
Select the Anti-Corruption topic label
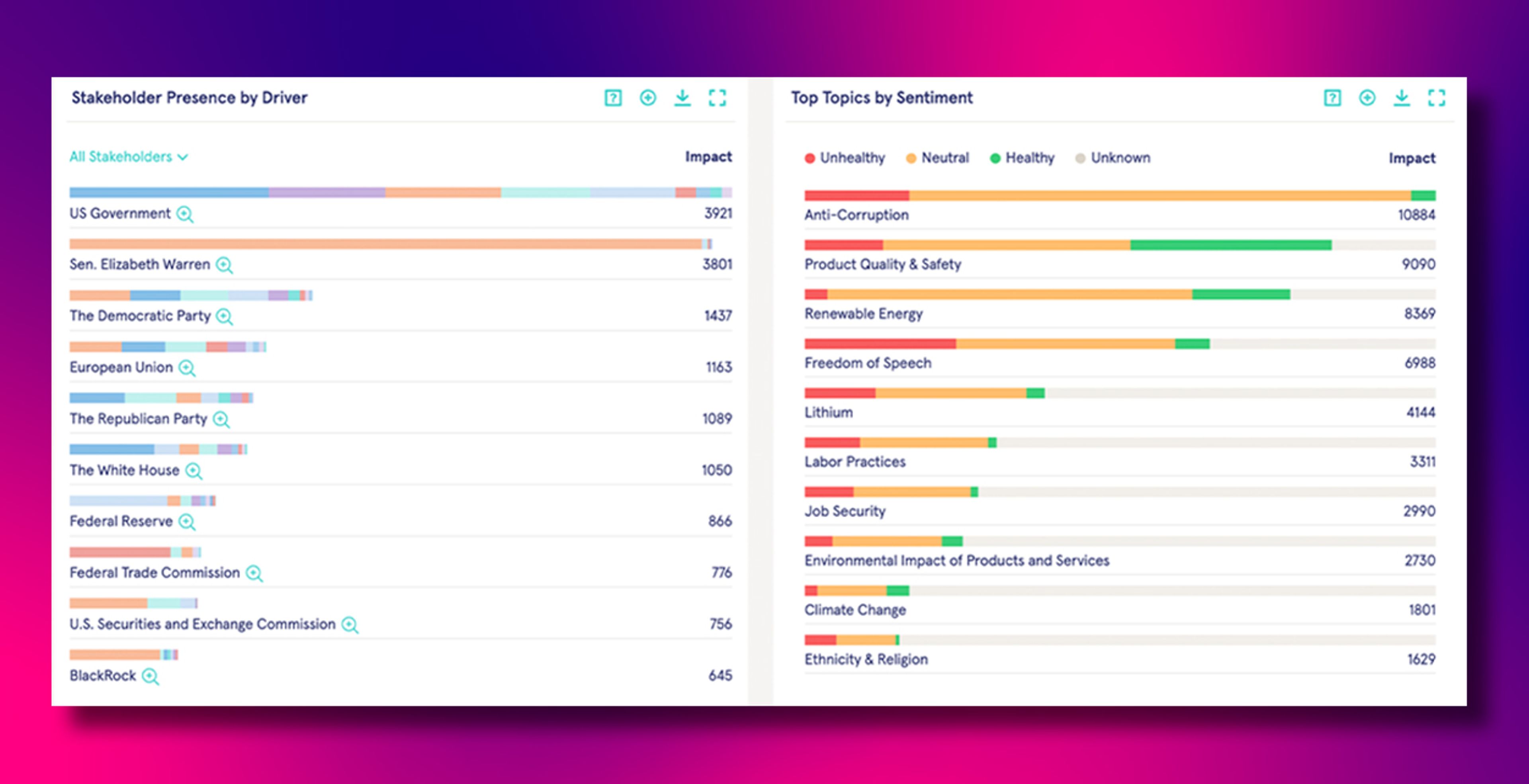856,215
